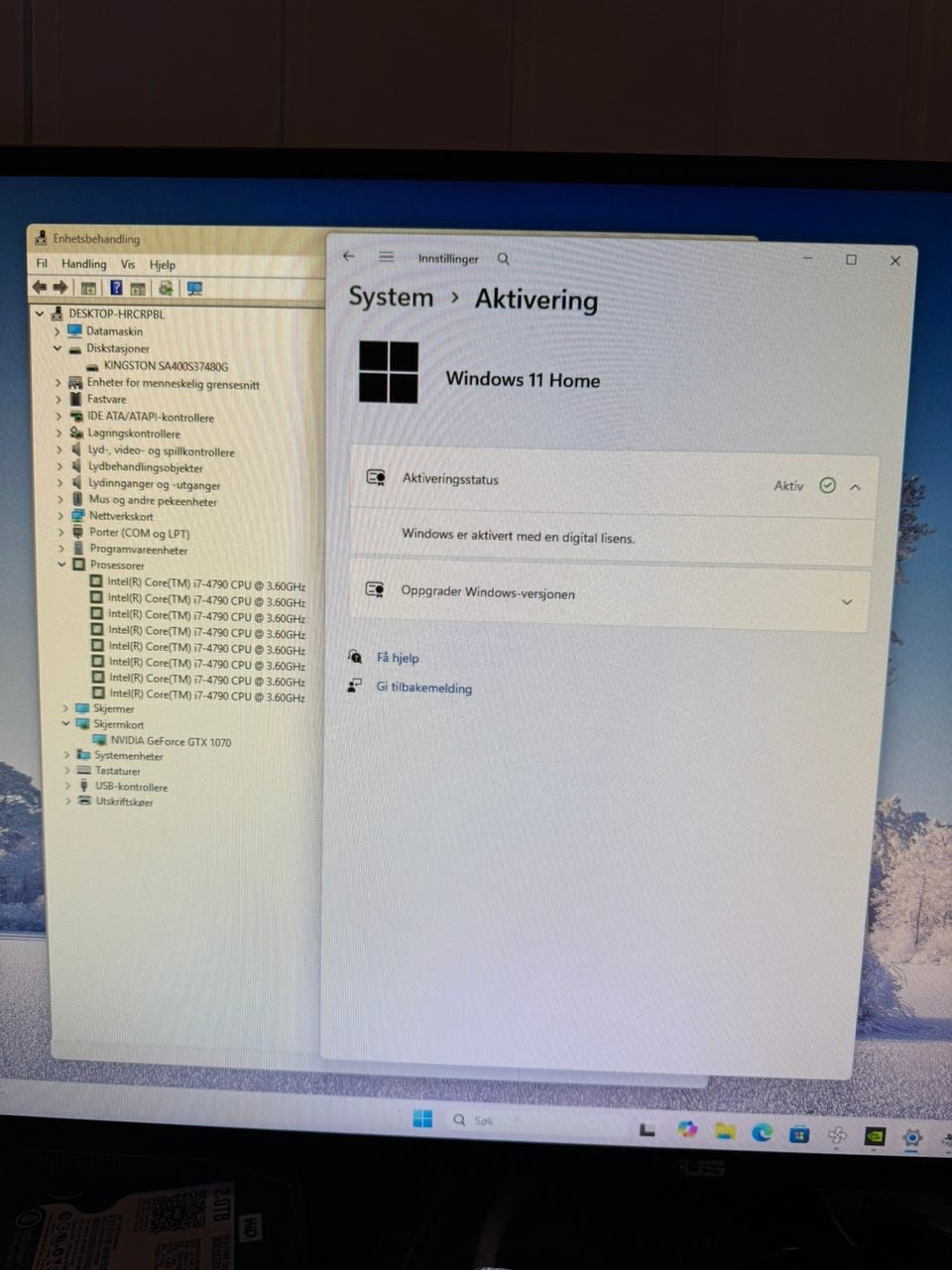This screenshot has width=952, height=1270.
Task: Click the Settings search magnifier icon
Action: 504,258
